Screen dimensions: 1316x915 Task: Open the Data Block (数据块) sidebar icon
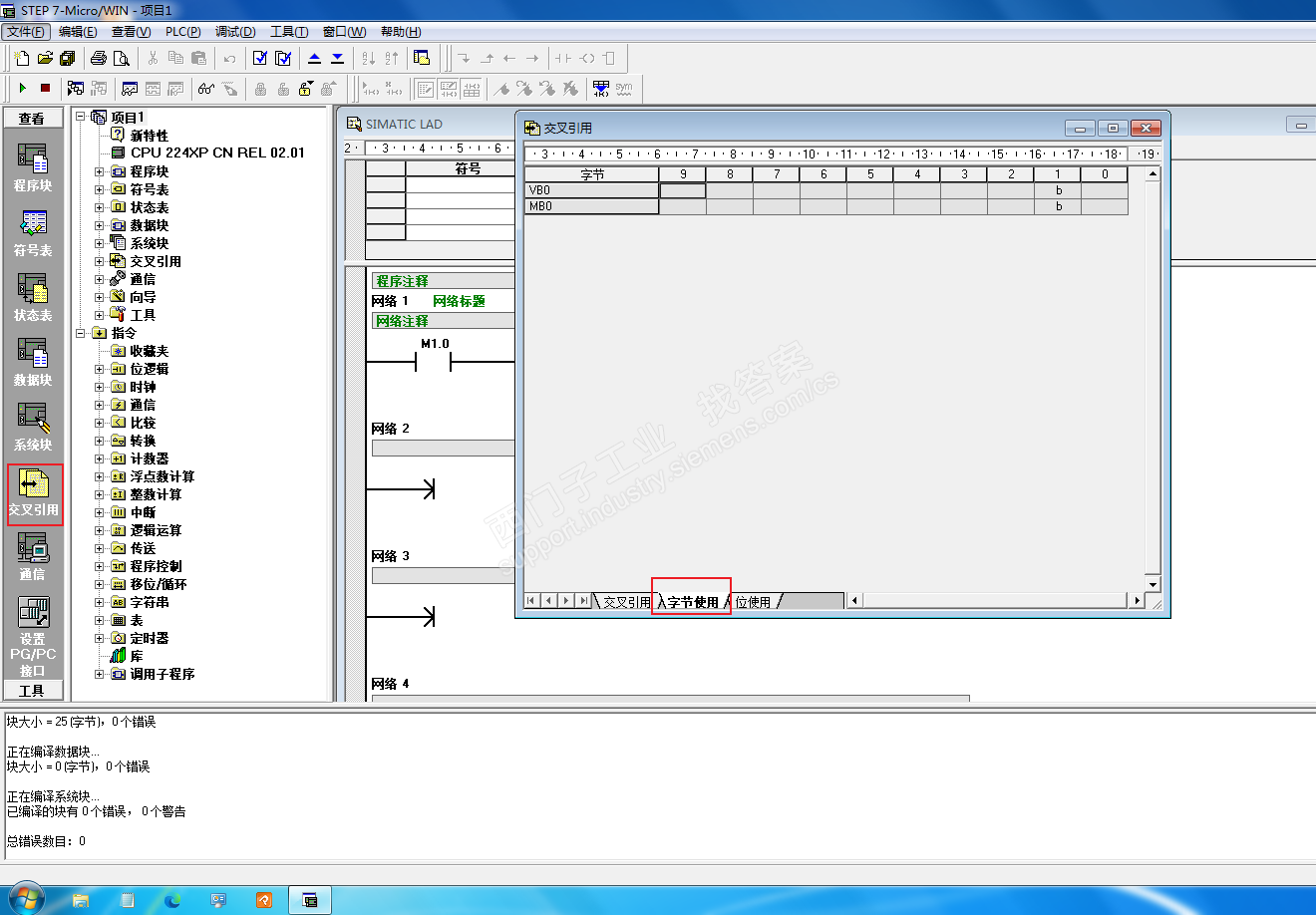pos(33,361)
